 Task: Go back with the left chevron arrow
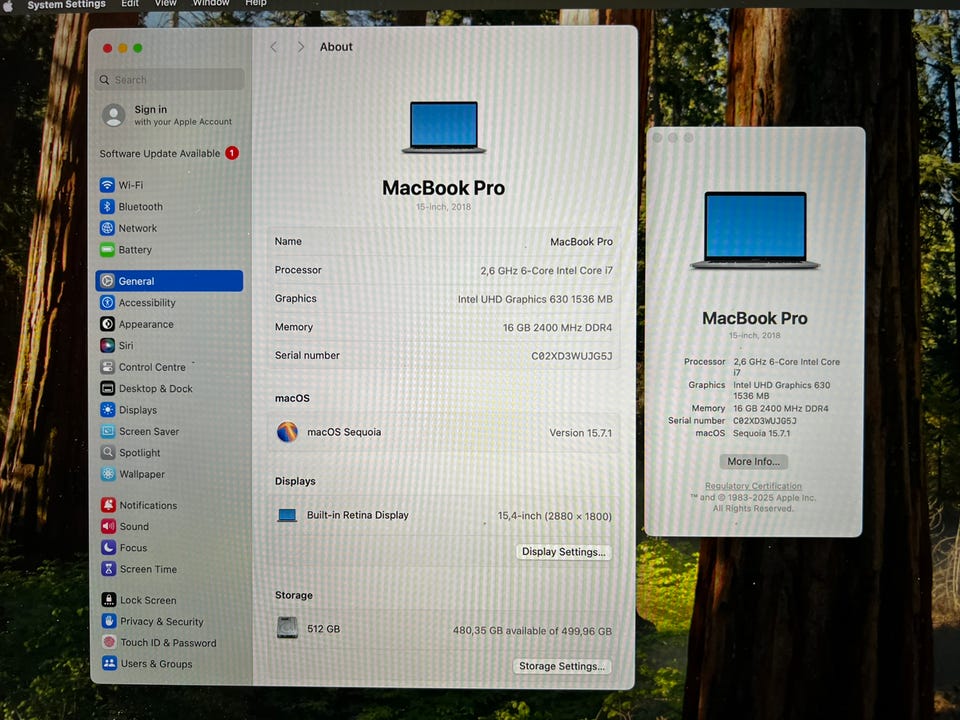point(274,47)
